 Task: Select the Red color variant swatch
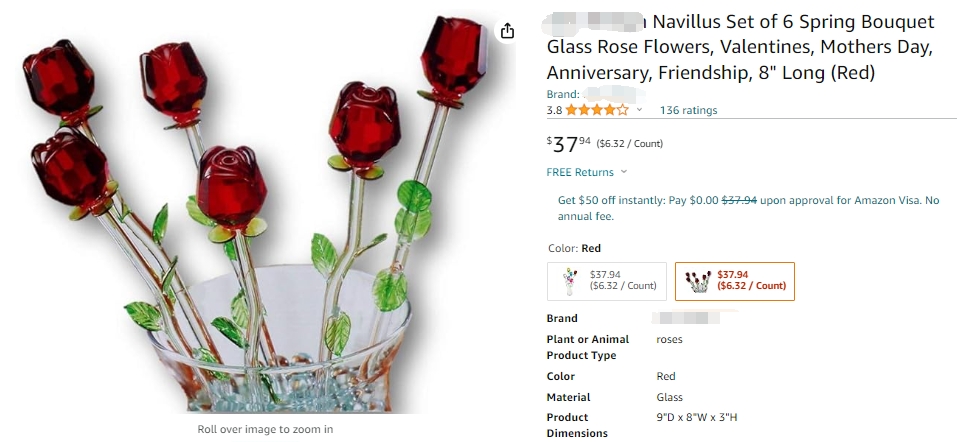point(735,281)
